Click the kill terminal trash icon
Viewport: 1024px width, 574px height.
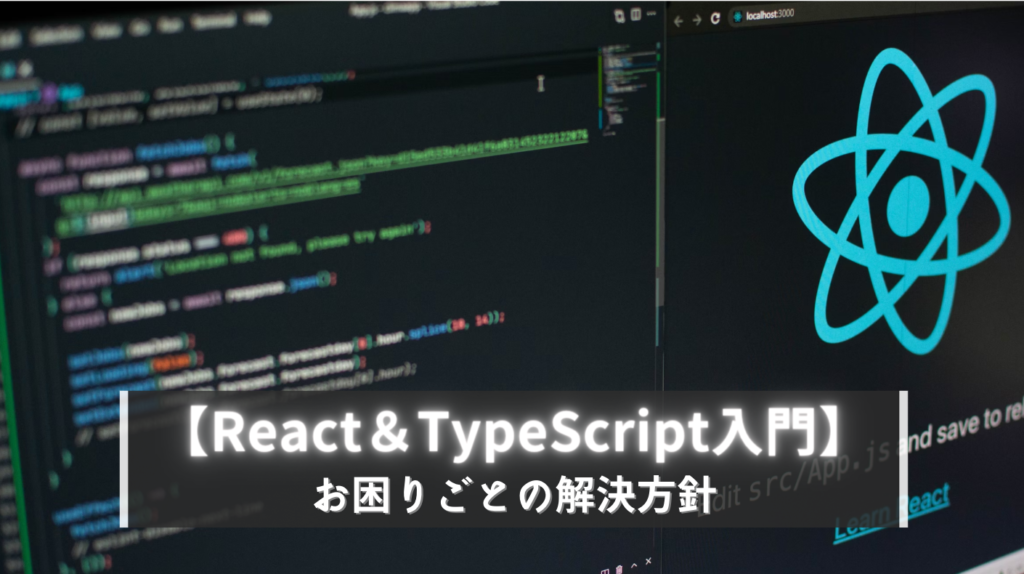click(x=619, y=569)
